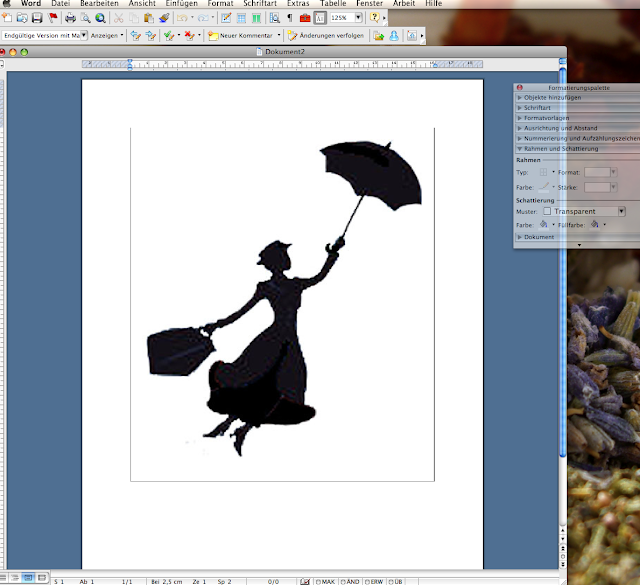The width and height of the screenshot is (640, 585).
Task: Toggle the MAK status bar indicator
Action: pyautogui.click(x=326, y=582)
